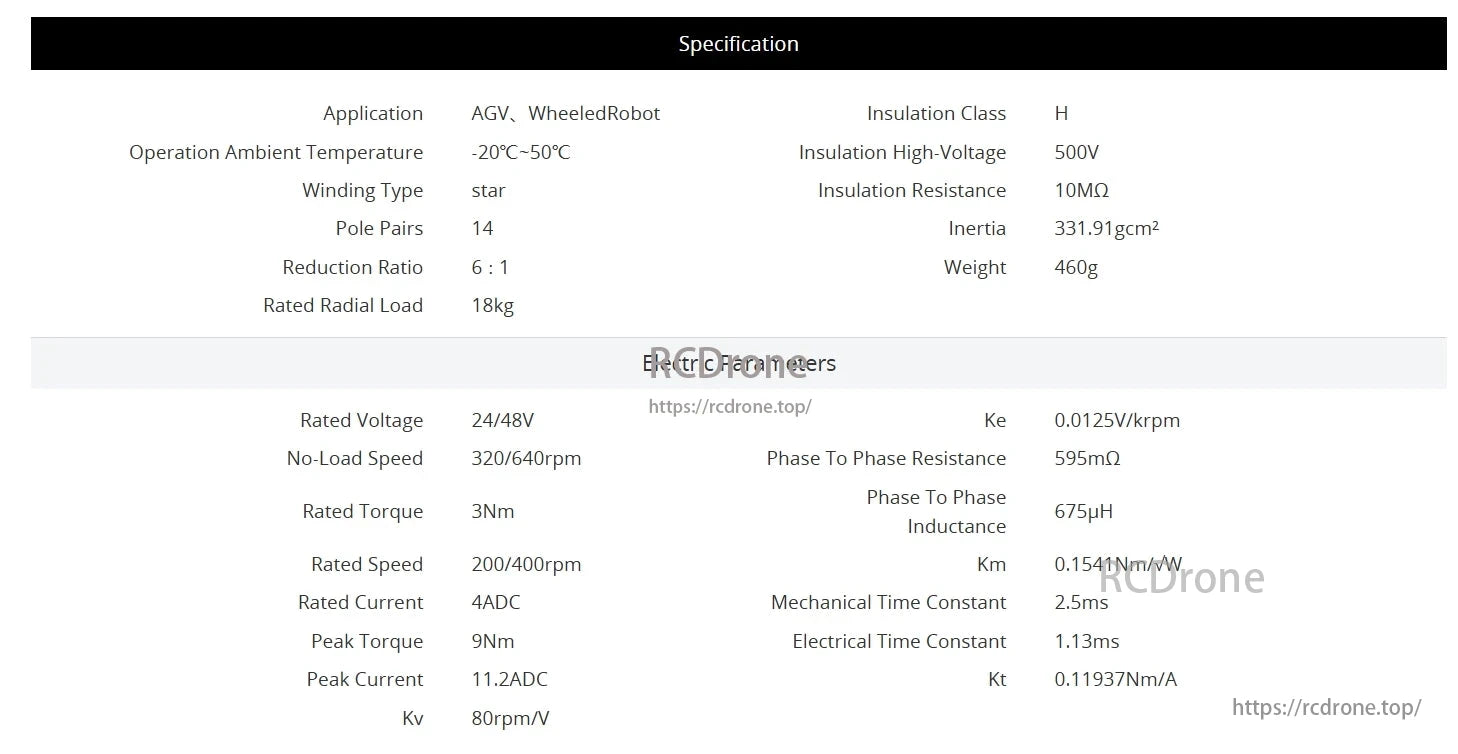Click the AGV WheeledRobot value
The height and width of the screenshot is (754, 1458).
(x=565, y=114)
